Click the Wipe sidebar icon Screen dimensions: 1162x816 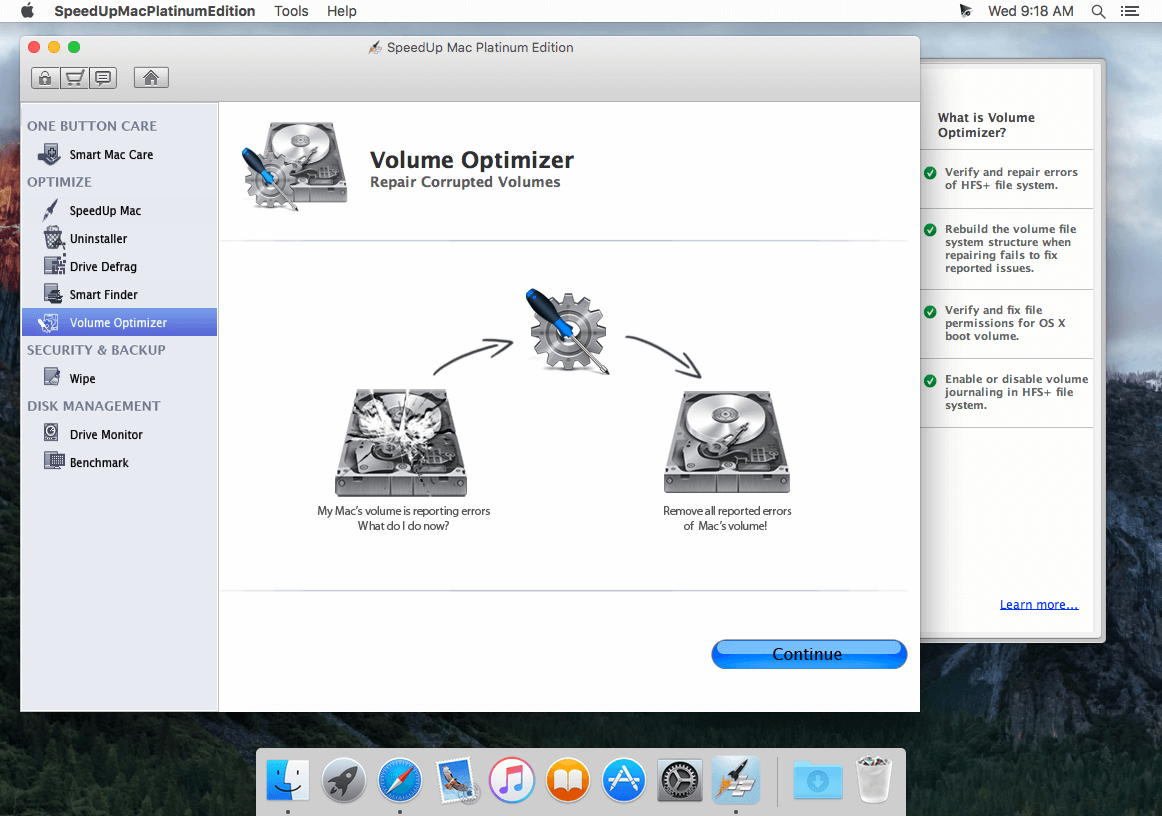click(52, 377)
